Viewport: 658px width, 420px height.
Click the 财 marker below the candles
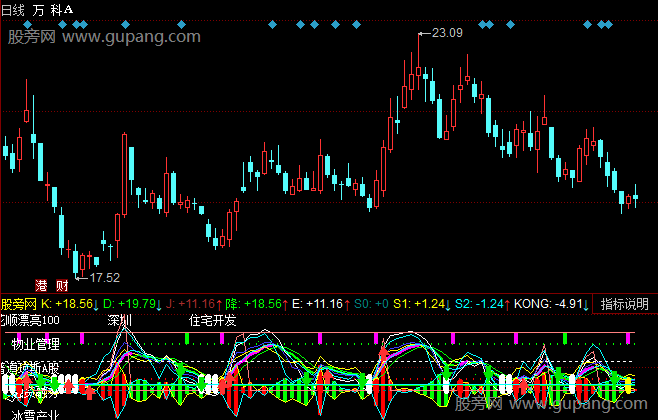[x=61, y=285]
